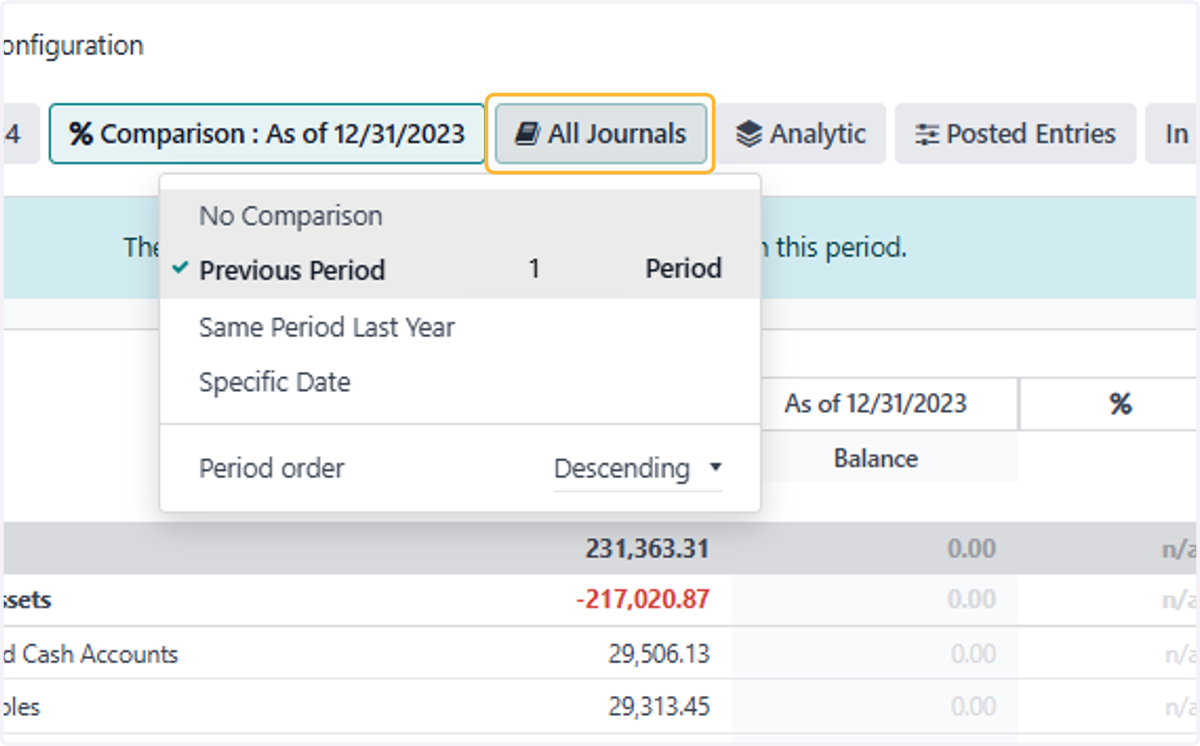This screenshot has width=1200, height=746.
Task: Open the Analytic filter
Action: 801,134
